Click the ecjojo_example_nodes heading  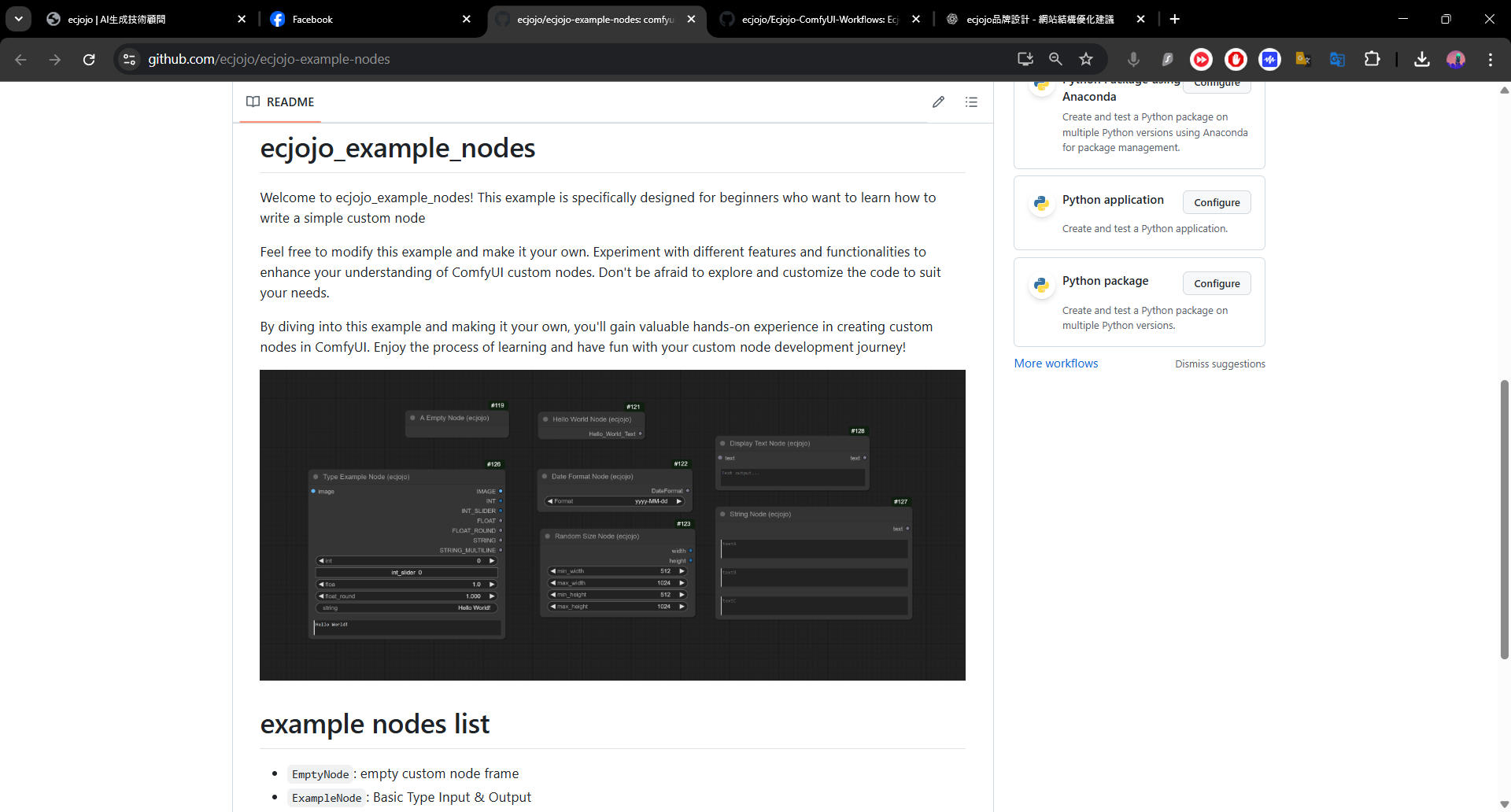[397, 149]
